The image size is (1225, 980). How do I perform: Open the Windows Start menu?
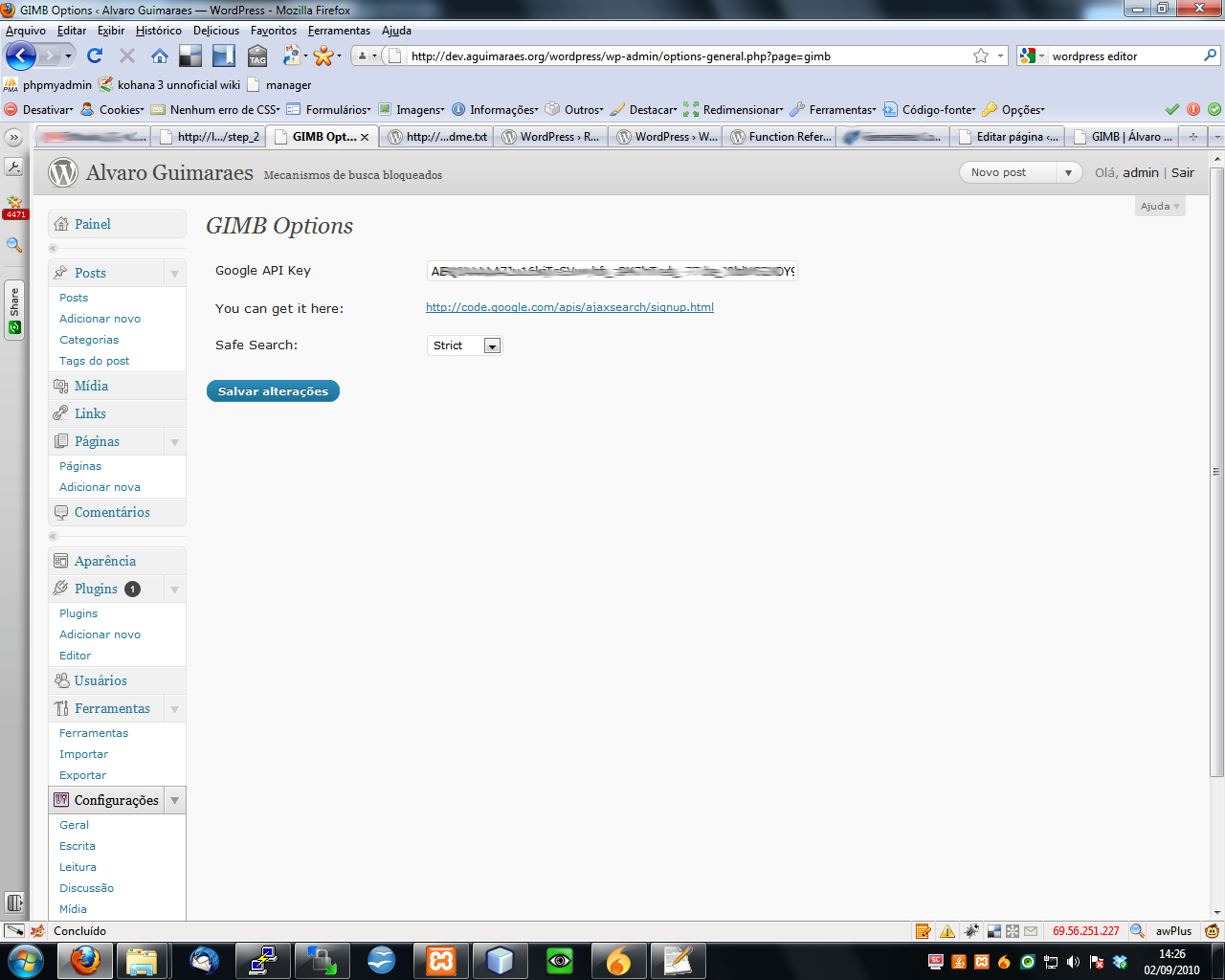tap(25, 960)
